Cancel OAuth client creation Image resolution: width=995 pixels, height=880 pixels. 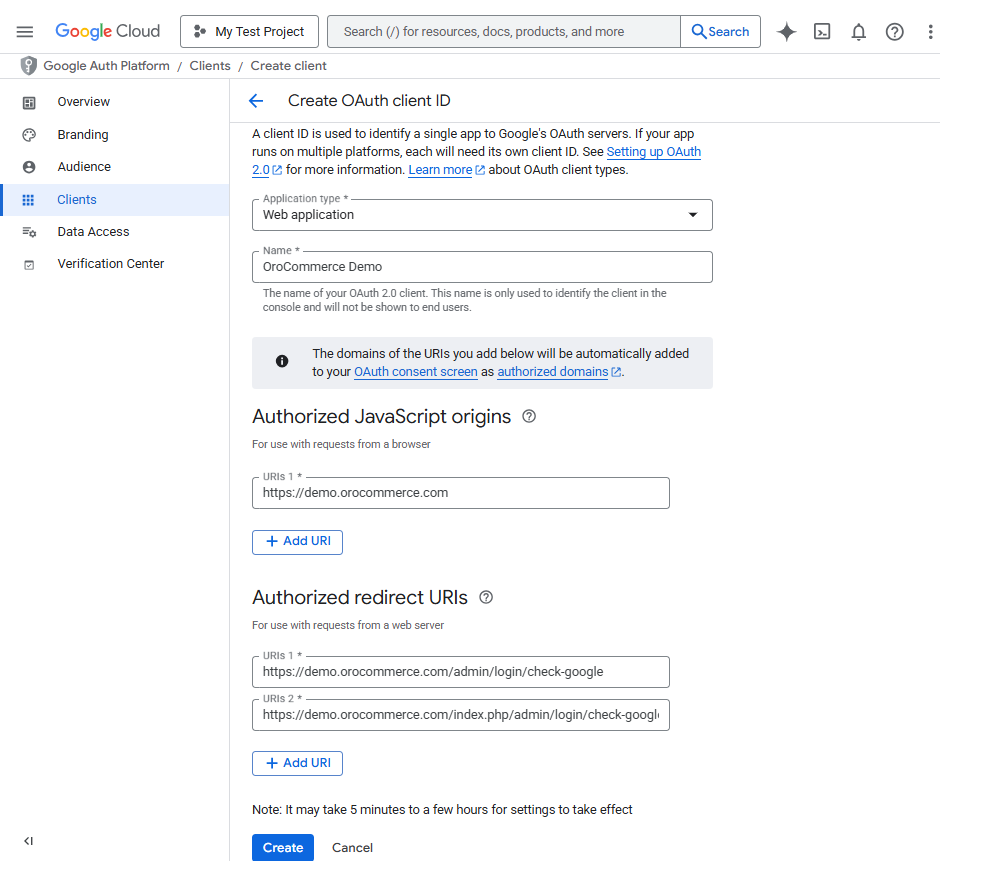point(352,848)
